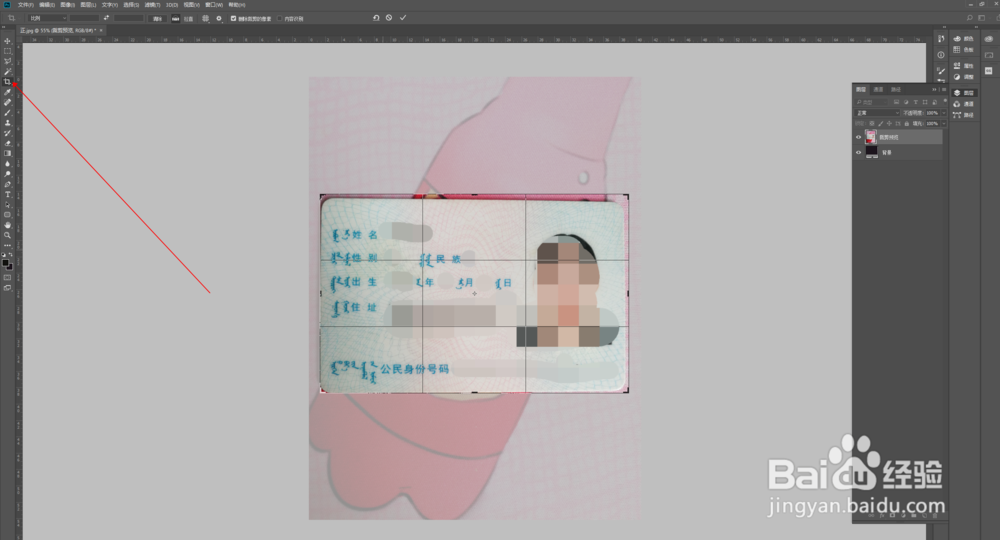Open the 3D menu

[172, 5]
